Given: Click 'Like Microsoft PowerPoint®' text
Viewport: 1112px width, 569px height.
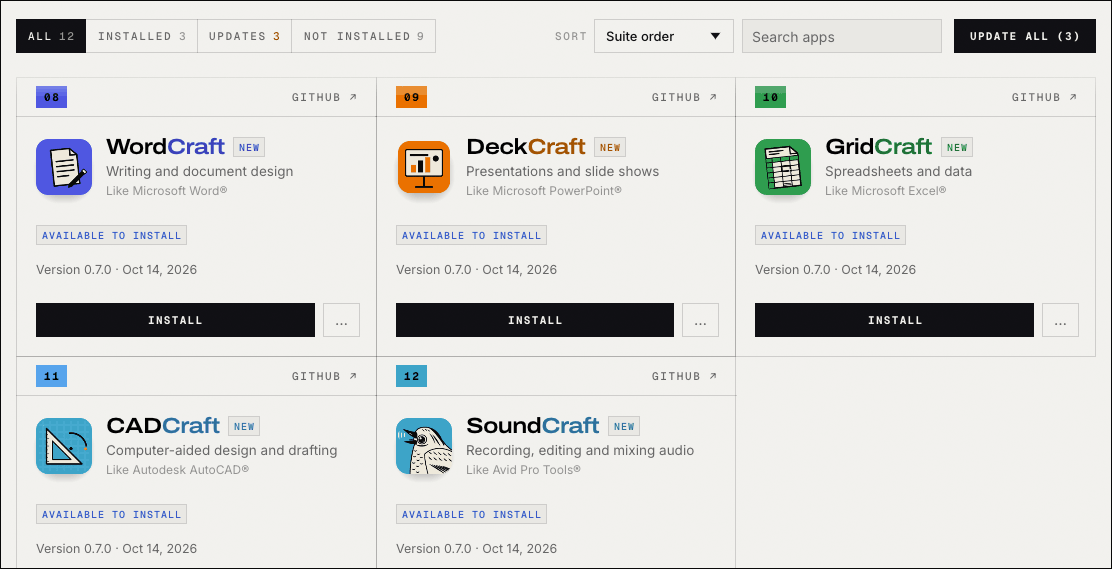Looking at the screenshot, I should pos(544,191).
